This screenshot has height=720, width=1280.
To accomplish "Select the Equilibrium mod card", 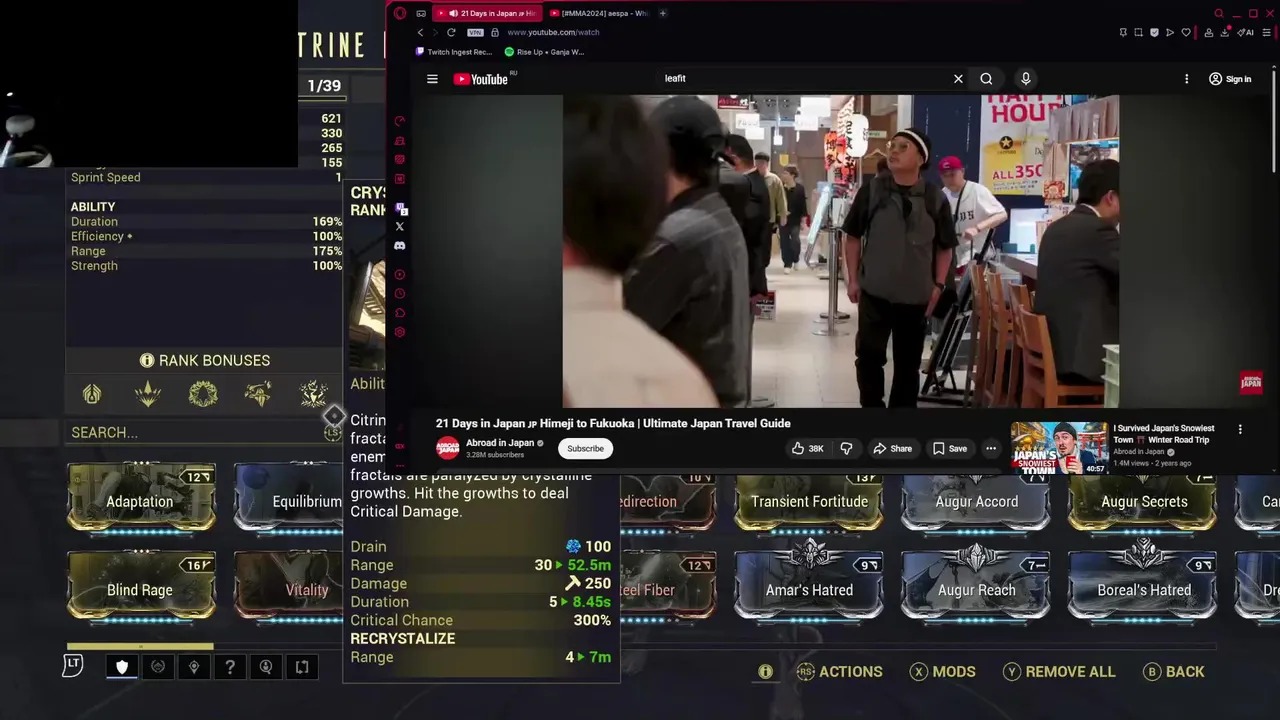I will (288, 498).
